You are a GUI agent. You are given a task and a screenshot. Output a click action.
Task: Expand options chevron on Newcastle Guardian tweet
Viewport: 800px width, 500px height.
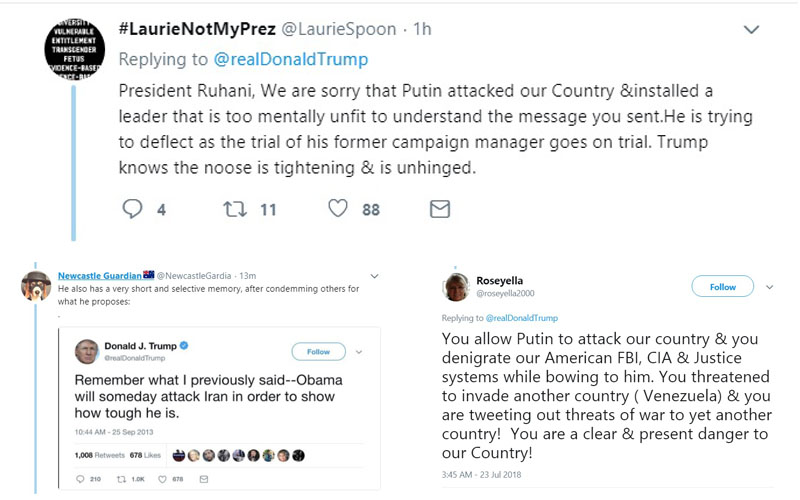tap(374, 276)
